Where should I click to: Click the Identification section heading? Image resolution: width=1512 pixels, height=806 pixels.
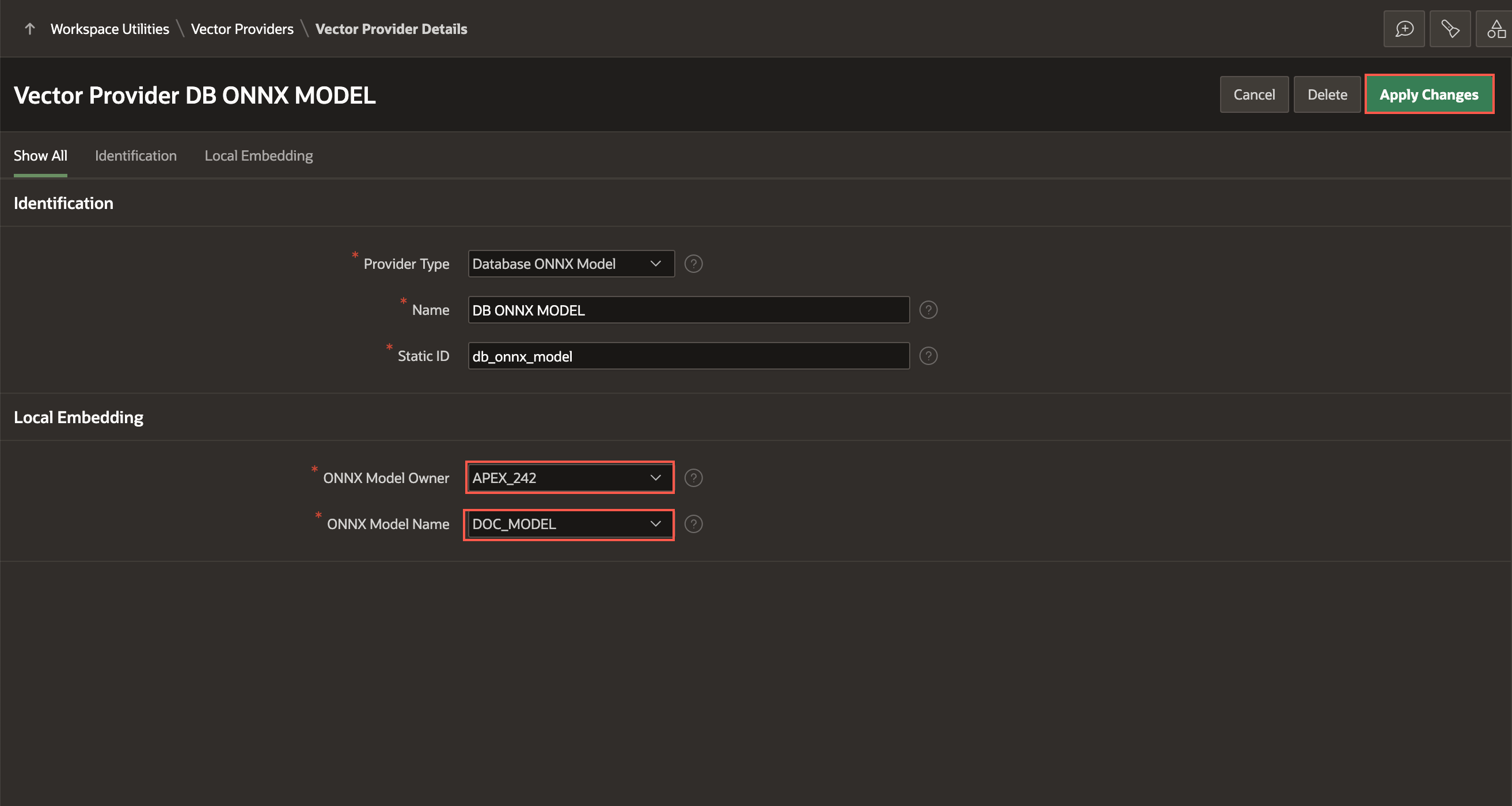tap(63, 203)
